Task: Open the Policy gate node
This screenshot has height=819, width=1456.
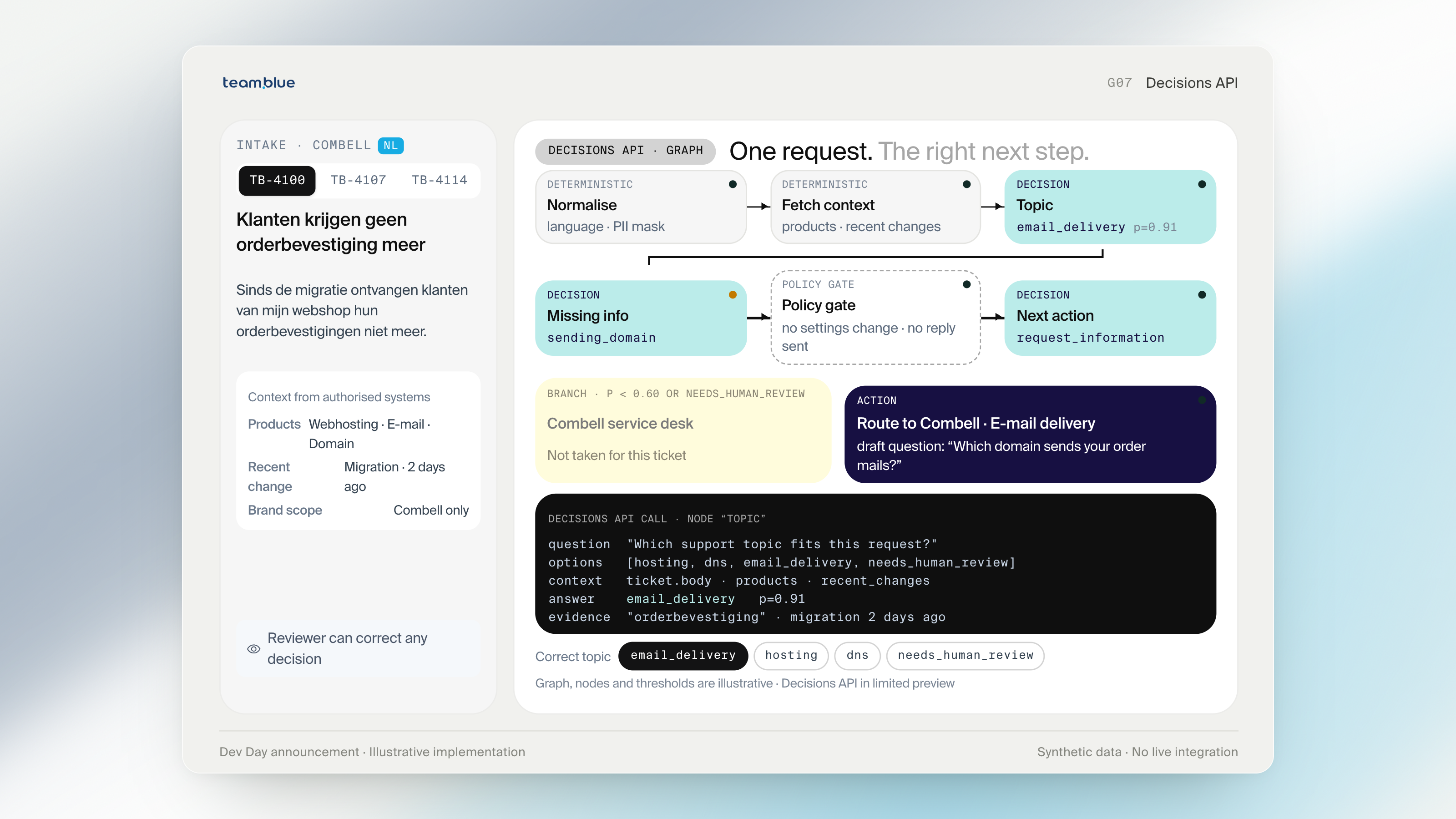Action: click(x=875, y=318)
